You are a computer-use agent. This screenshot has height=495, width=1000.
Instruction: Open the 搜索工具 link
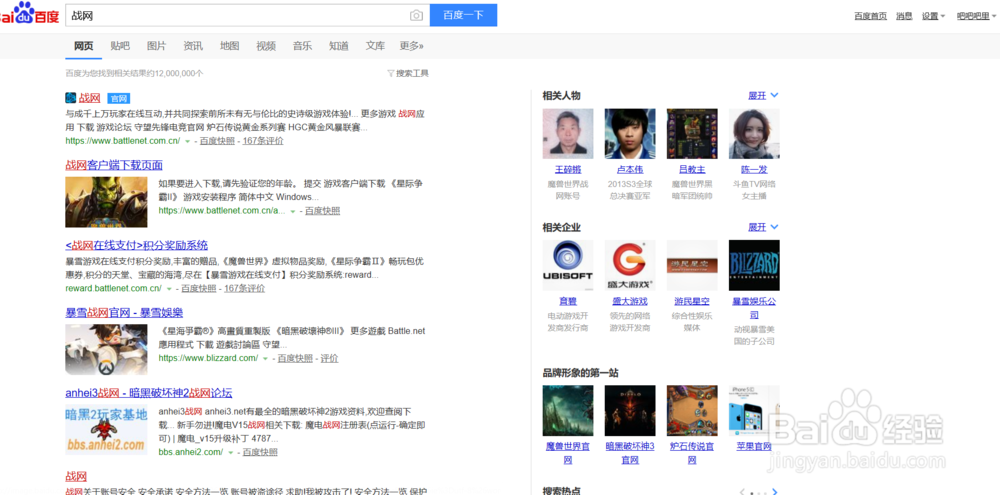click(x=412, y=73)
